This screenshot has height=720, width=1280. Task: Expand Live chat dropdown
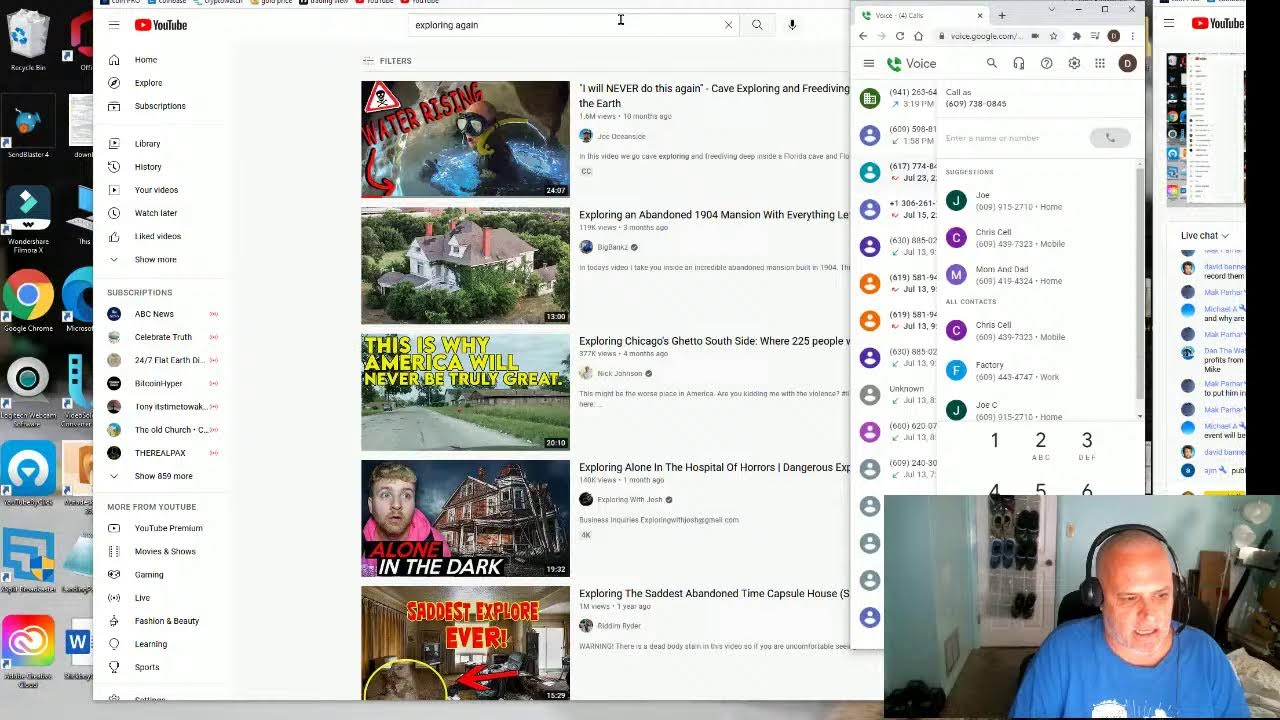click(1205, 236)
